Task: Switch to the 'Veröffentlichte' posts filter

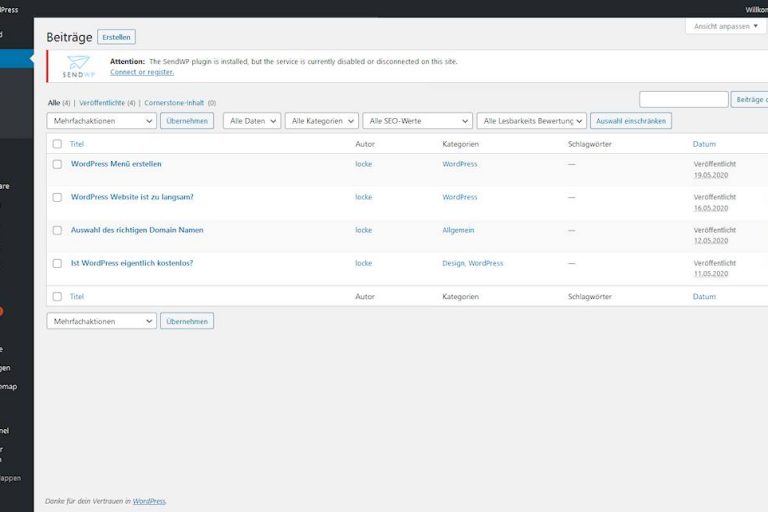Action: tap(106, 102)
